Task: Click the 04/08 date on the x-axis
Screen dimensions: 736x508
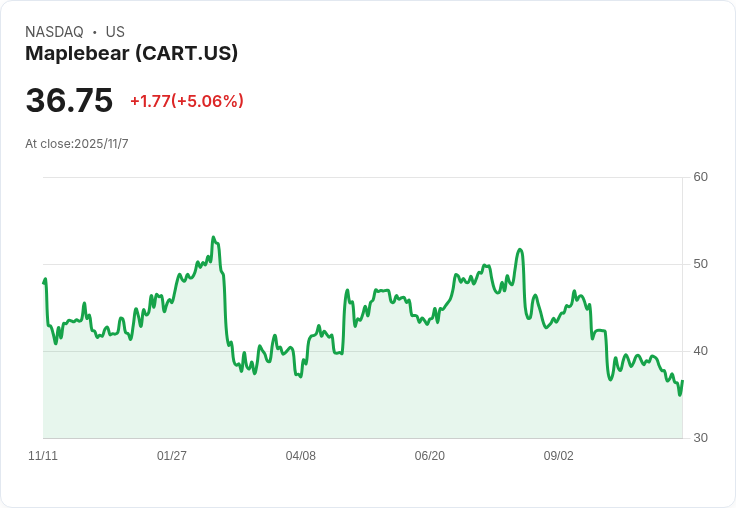Action: click(301, 456)
